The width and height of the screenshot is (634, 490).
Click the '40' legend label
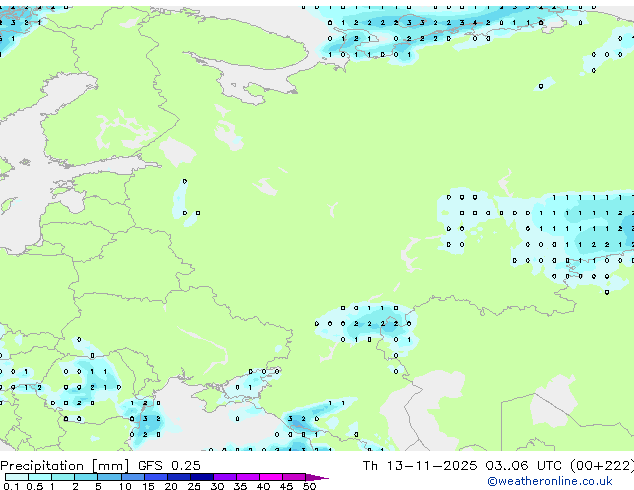coord(263,486)
